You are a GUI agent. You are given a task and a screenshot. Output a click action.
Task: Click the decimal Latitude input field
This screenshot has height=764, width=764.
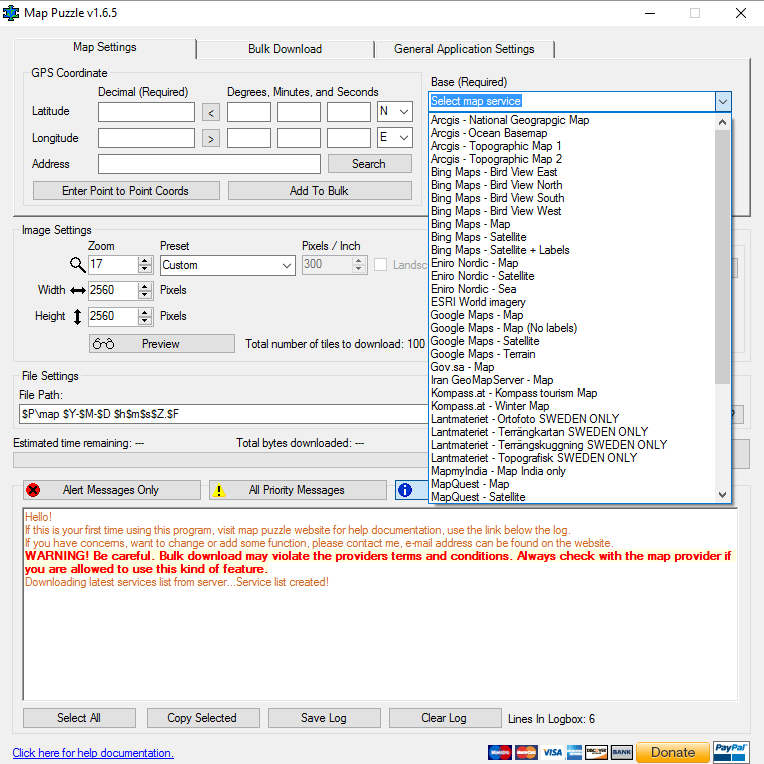point(146,112)
